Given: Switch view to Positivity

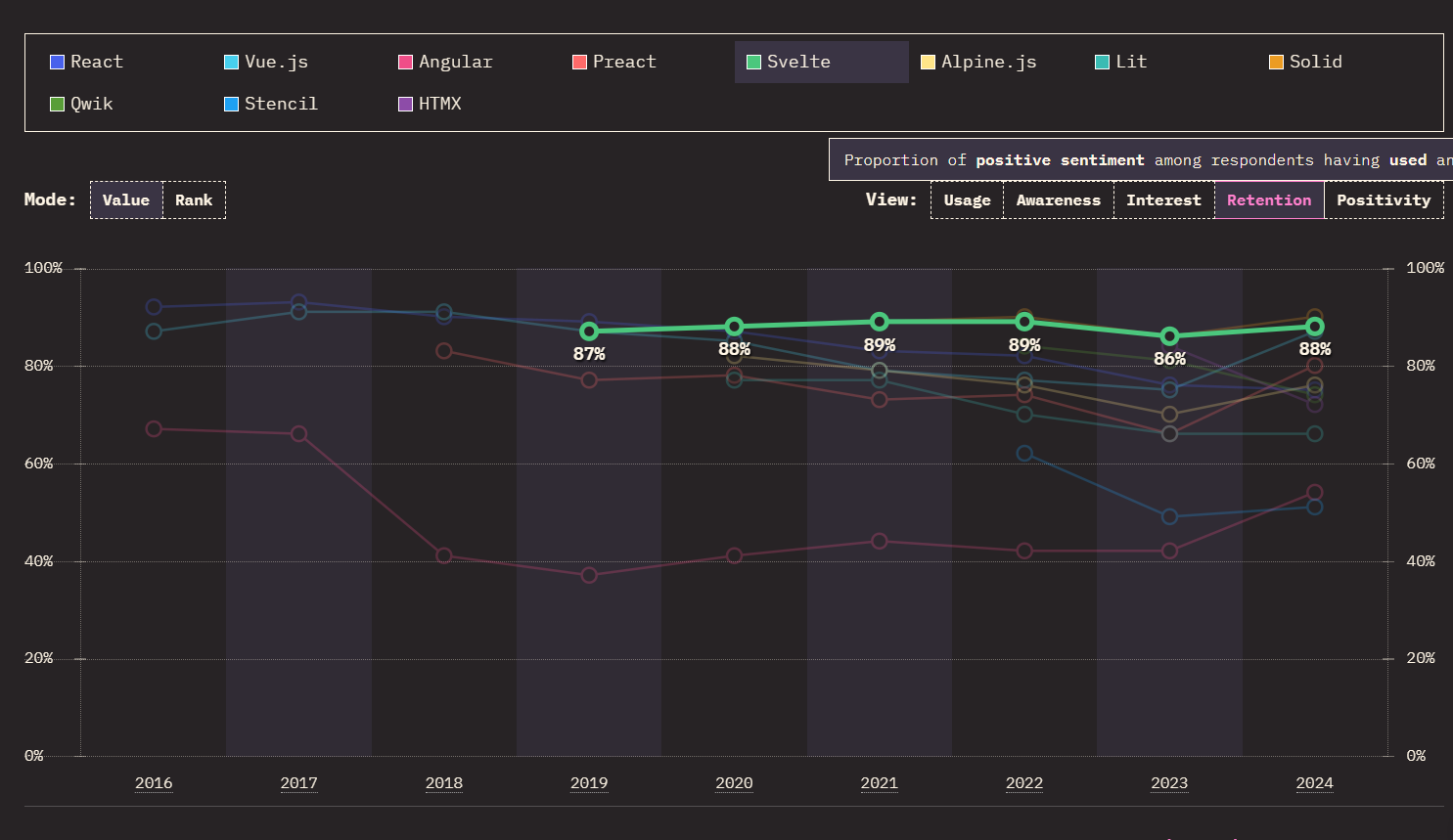Looking at the screenshot, I should 1384,199.
